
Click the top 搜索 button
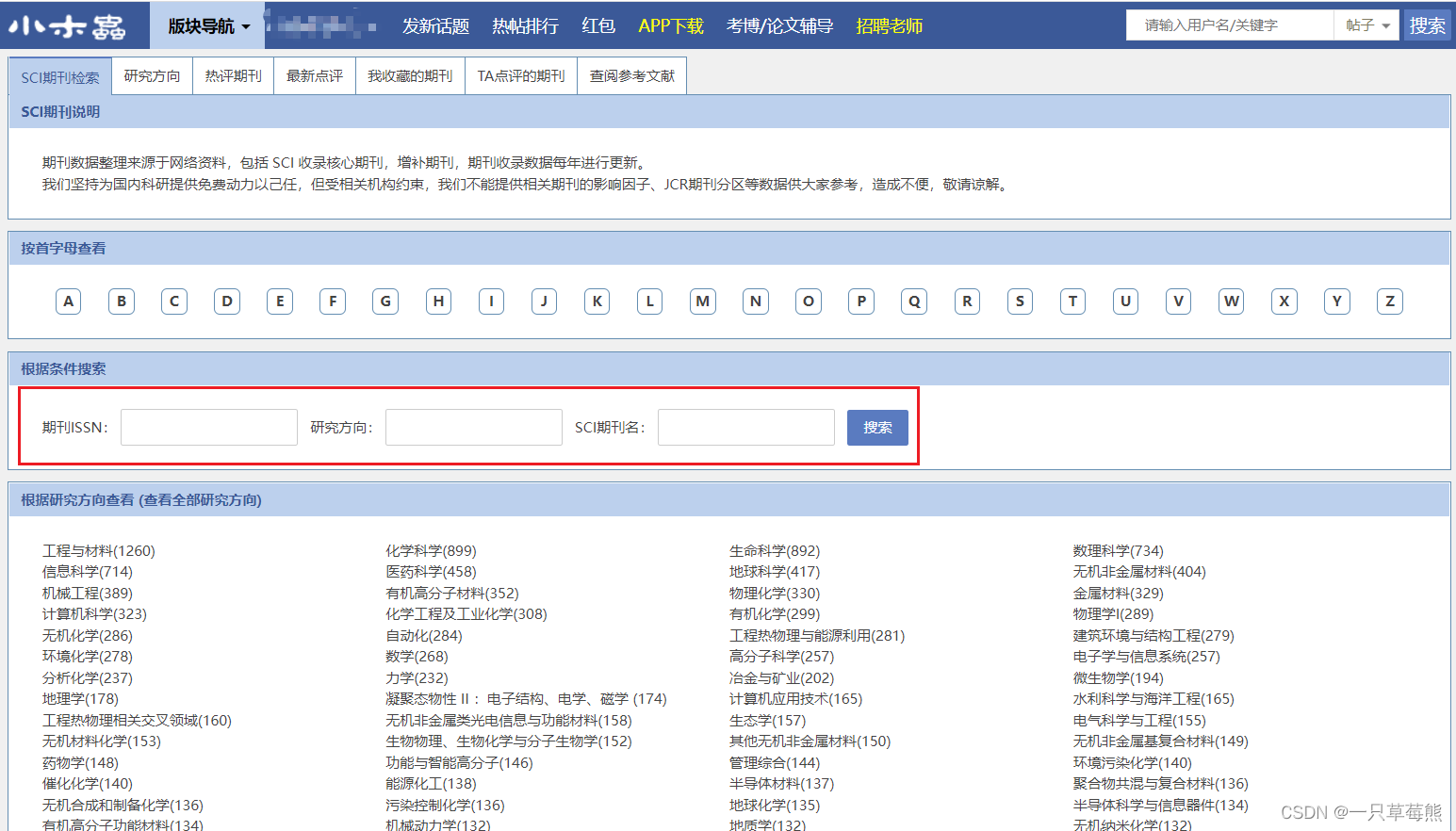click(1427, 25)
